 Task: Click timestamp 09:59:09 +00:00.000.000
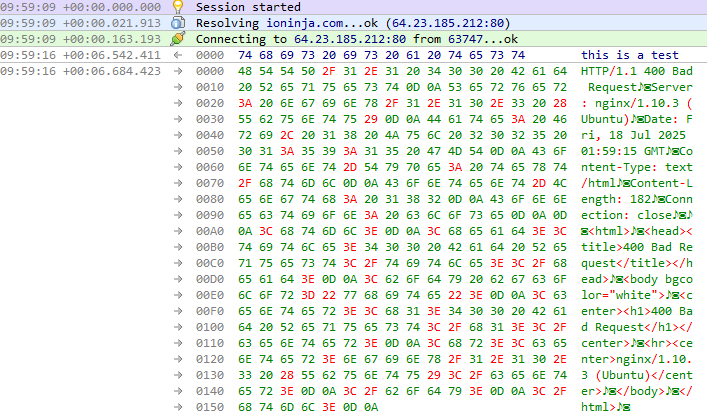[x=80, y=7]
